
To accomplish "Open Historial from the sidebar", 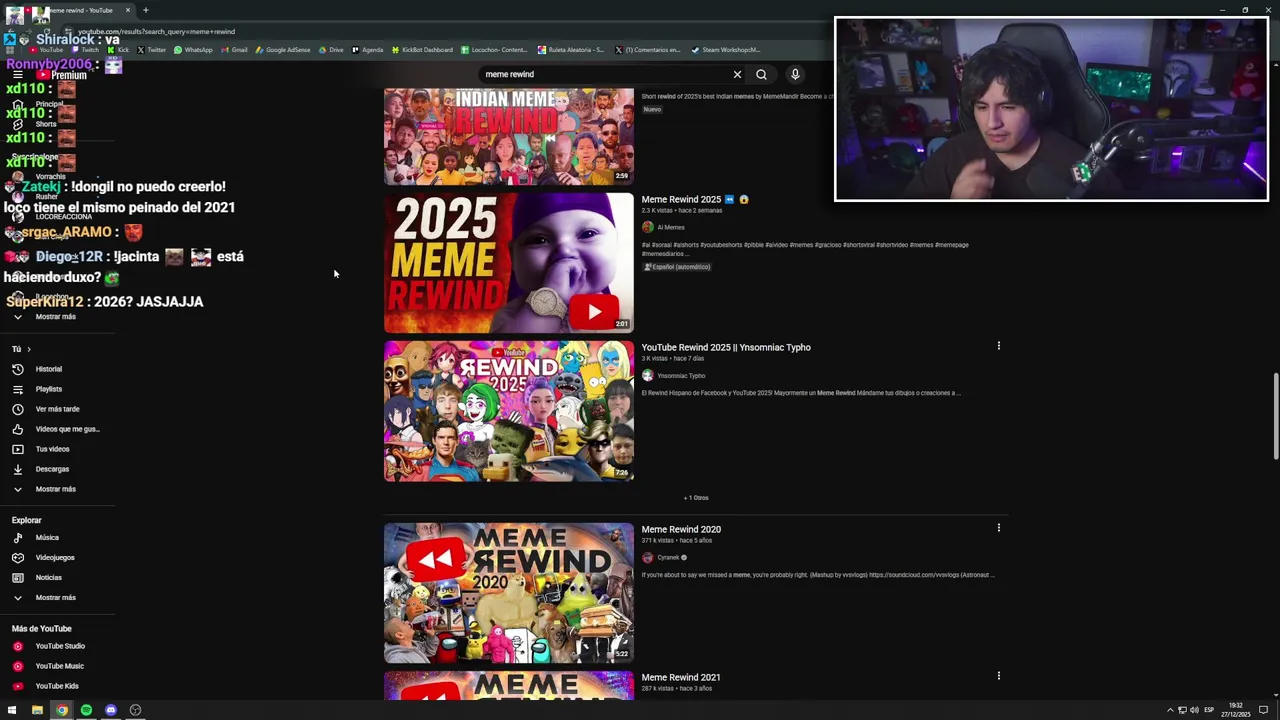I will pos(48,369).
